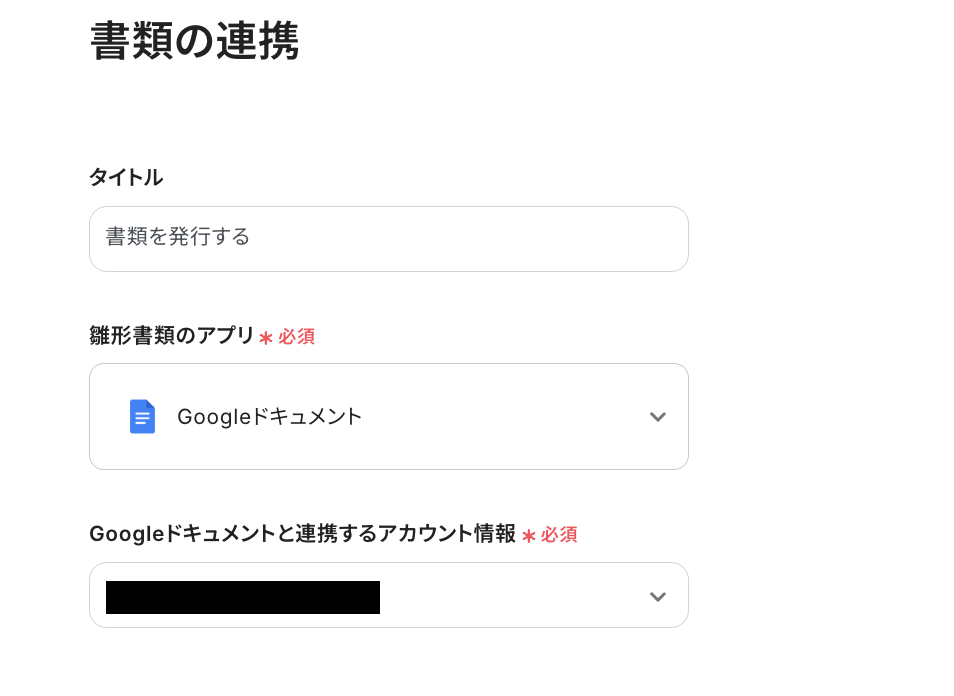Click the 書類の連携 page heading

point(194,43)
